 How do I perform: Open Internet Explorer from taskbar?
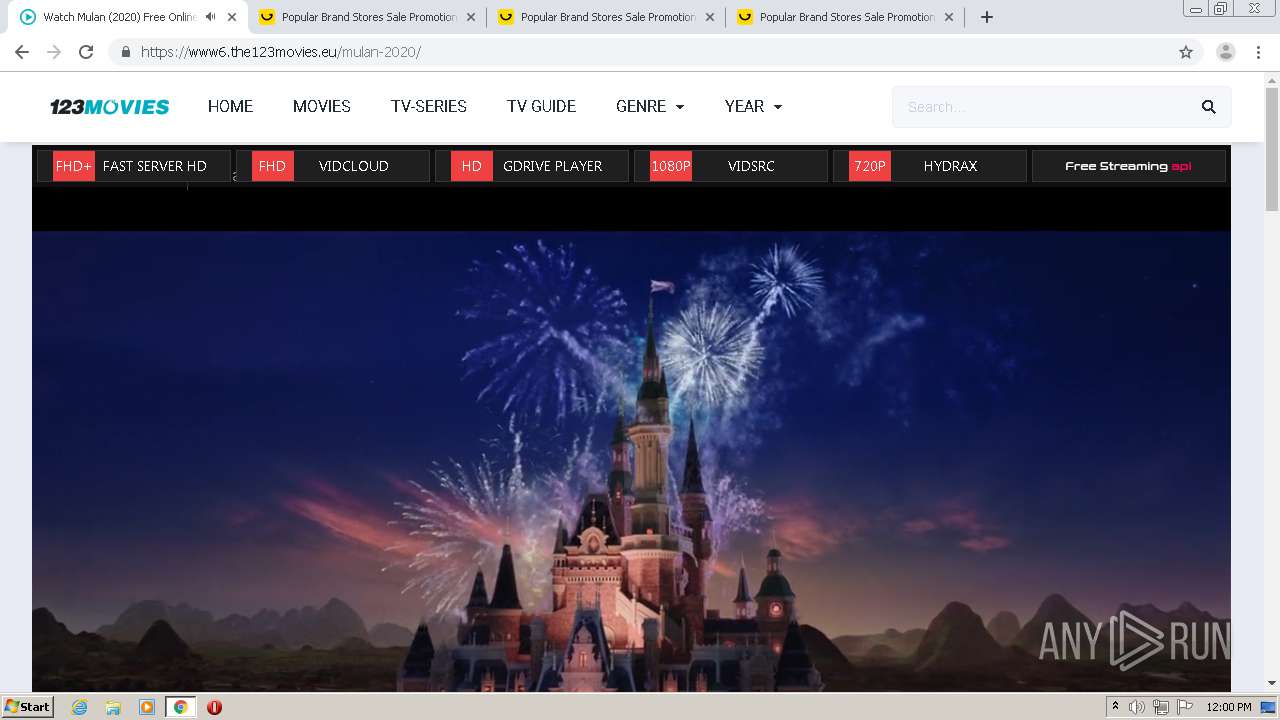tap(80, 707)
